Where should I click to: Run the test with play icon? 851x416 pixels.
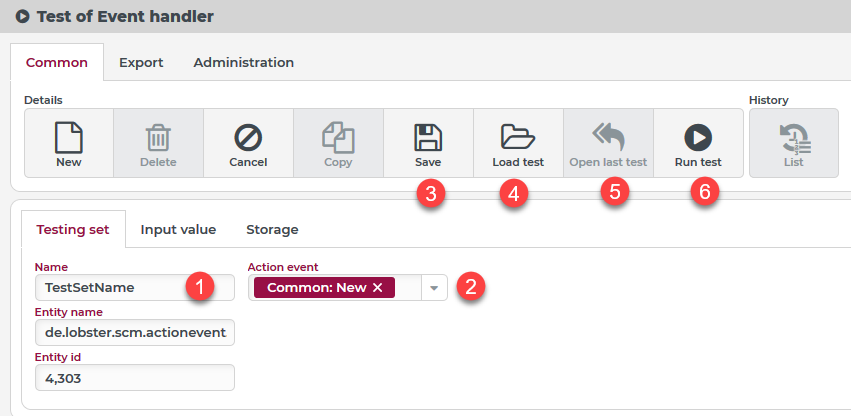698,138
